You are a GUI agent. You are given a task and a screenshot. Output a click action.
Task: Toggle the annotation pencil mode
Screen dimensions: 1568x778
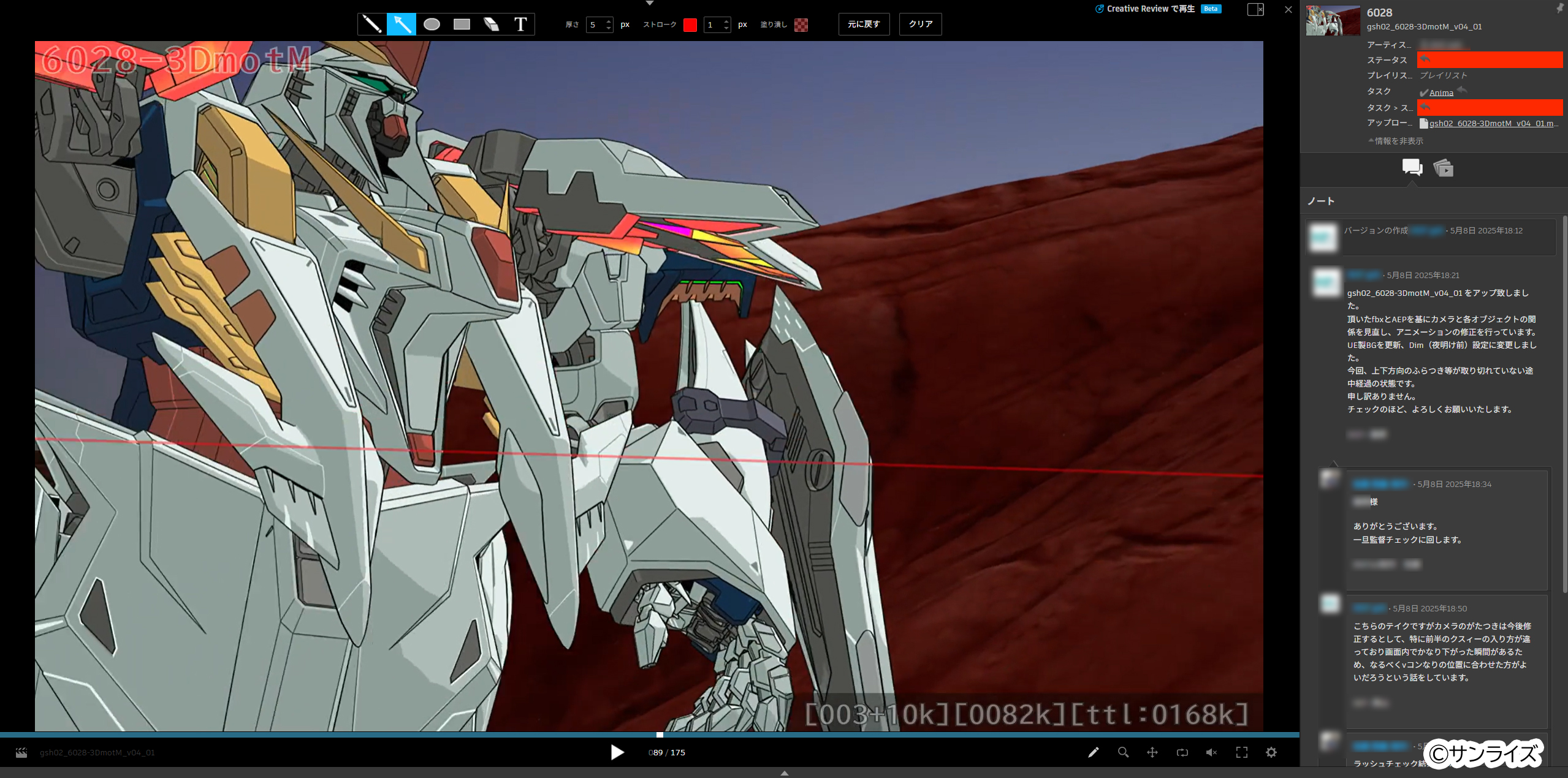(x=1093, y=752)
